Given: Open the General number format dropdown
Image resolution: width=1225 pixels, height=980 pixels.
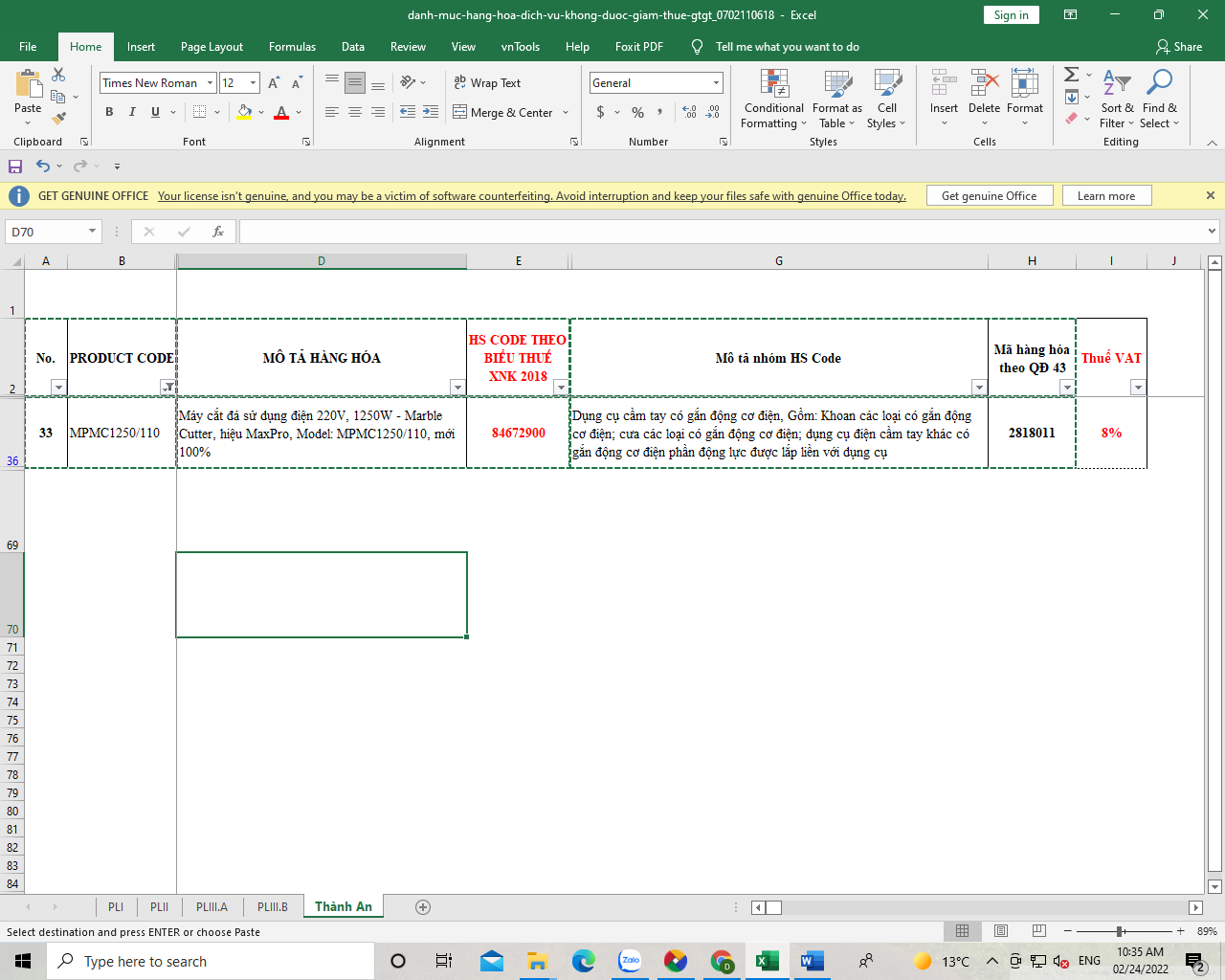Looking at the screenshot, I should coord(715,83).
